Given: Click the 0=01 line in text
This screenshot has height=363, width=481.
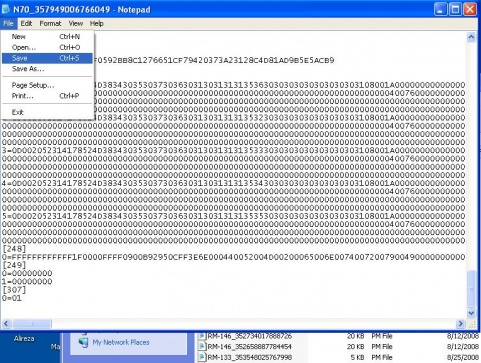Looking at the screenshot, I should click(12, 298).
